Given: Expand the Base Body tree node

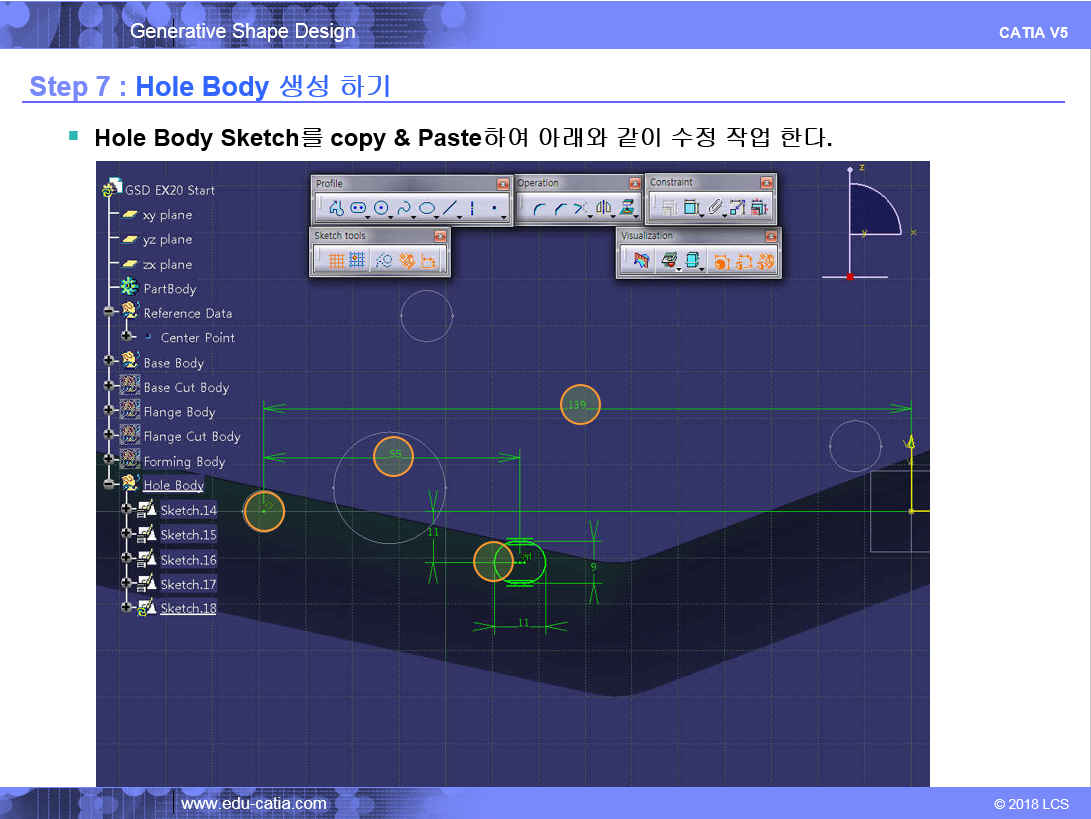Looking at the screenshot, I should (109, 361).
